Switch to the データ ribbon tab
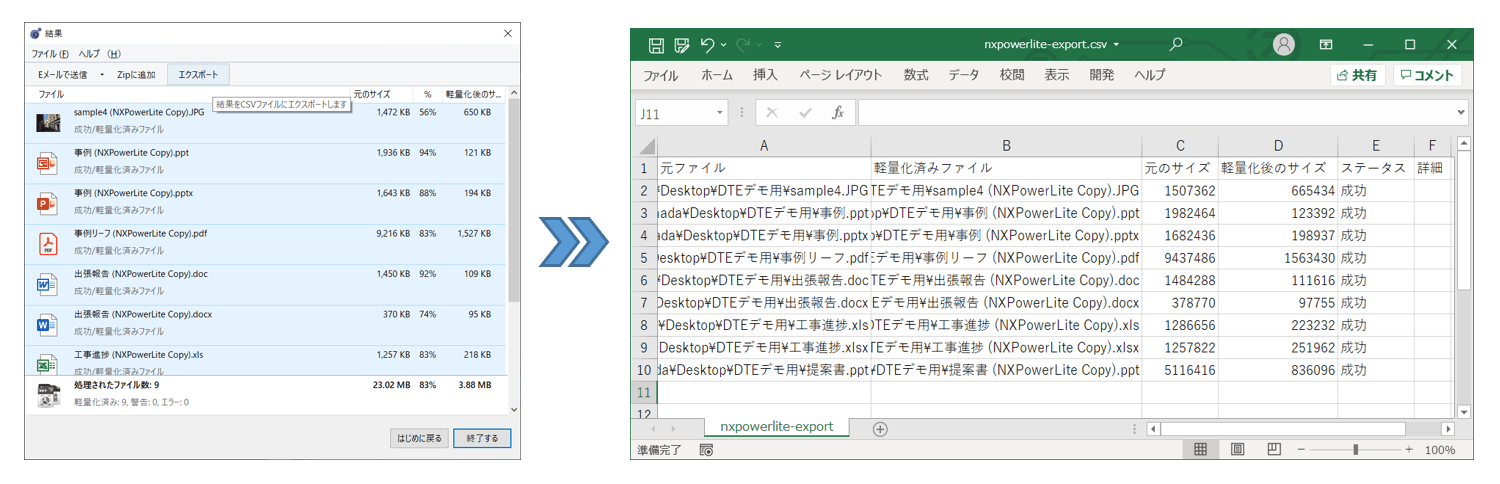 (964, 75)
